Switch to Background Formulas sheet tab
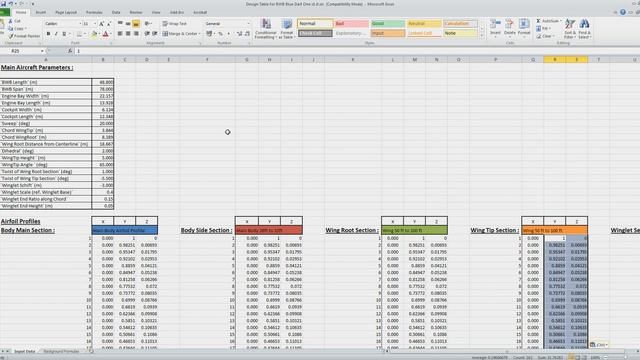 click(x=61, y=351)
